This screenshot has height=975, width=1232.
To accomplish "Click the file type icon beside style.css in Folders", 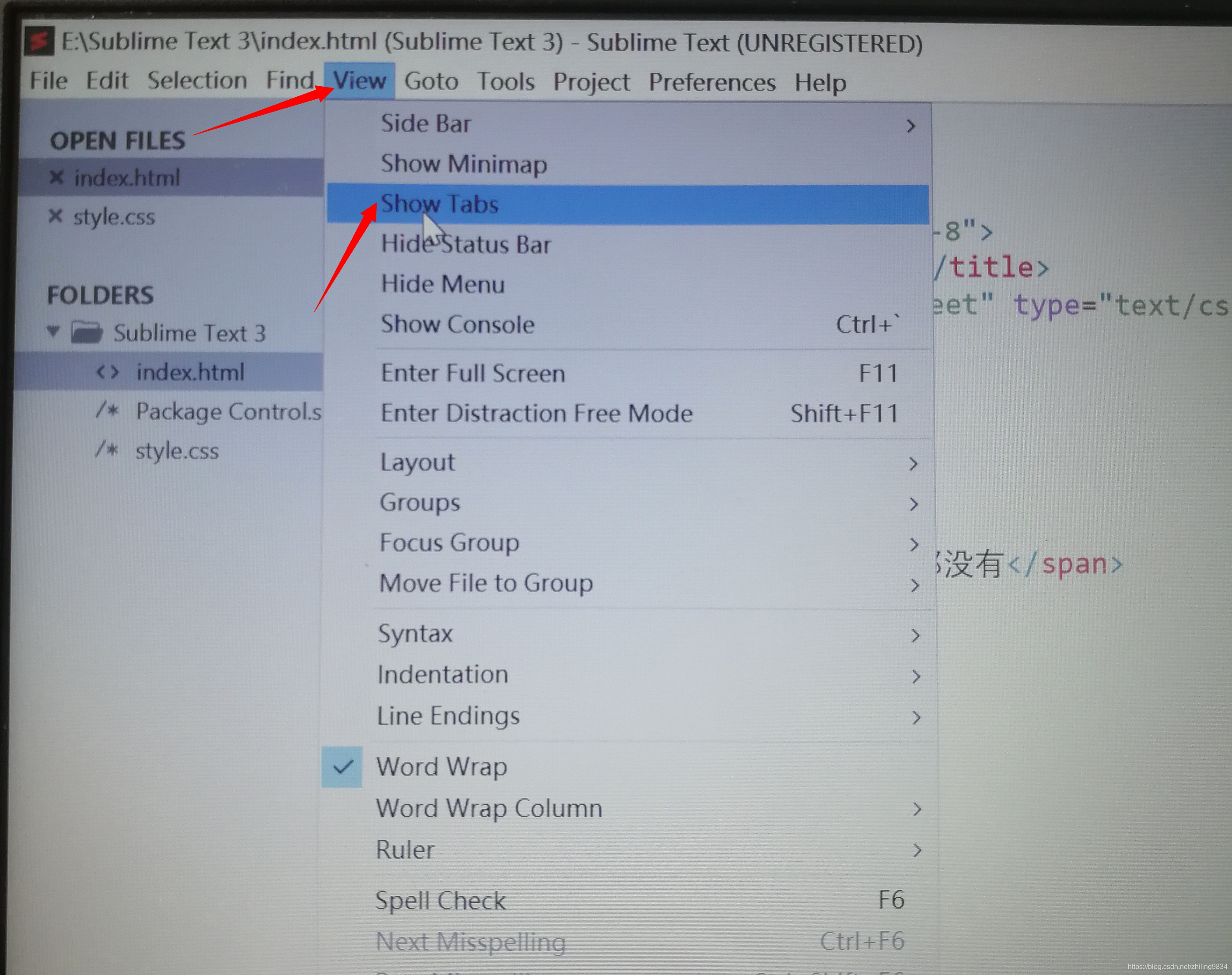I will click(107, 449).
